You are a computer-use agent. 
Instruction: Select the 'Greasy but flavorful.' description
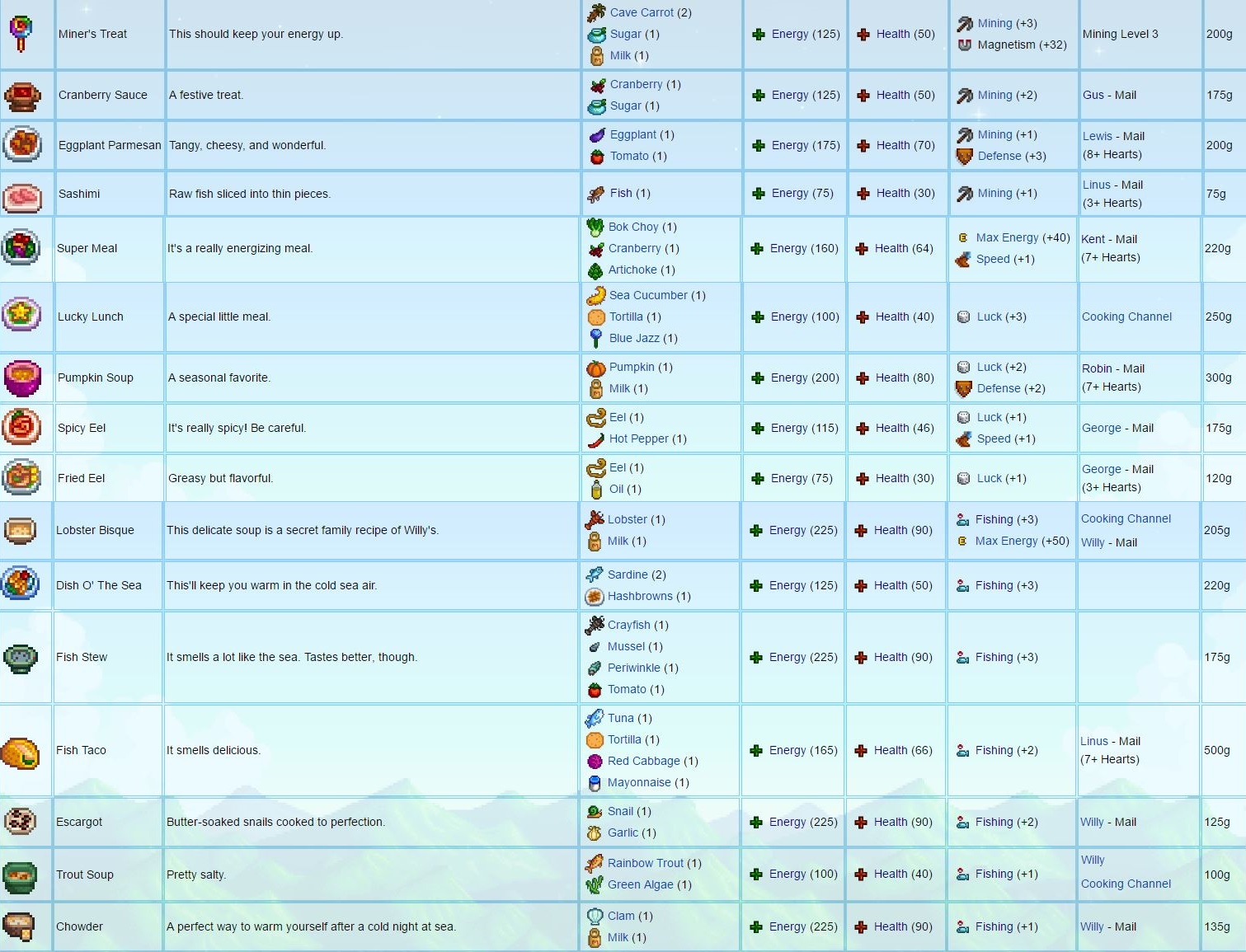tap(220, 478)
